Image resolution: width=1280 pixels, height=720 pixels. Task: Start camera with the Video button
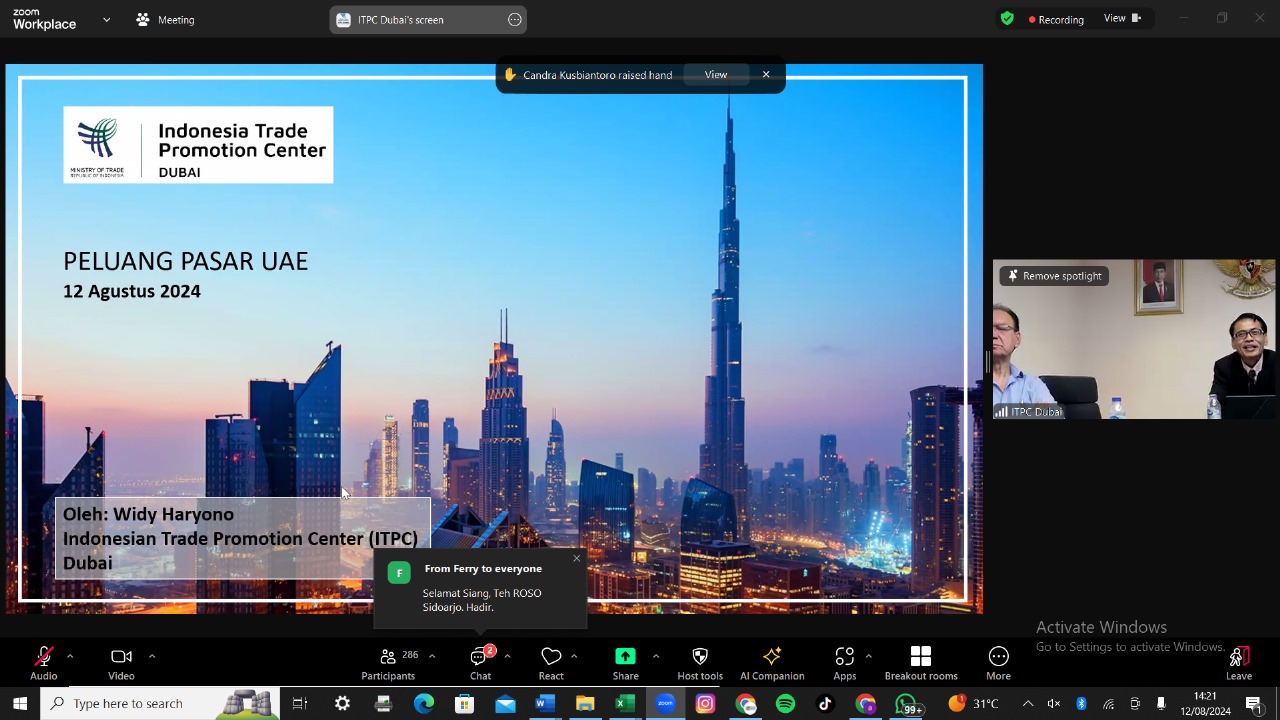click(x=121, y=663)
